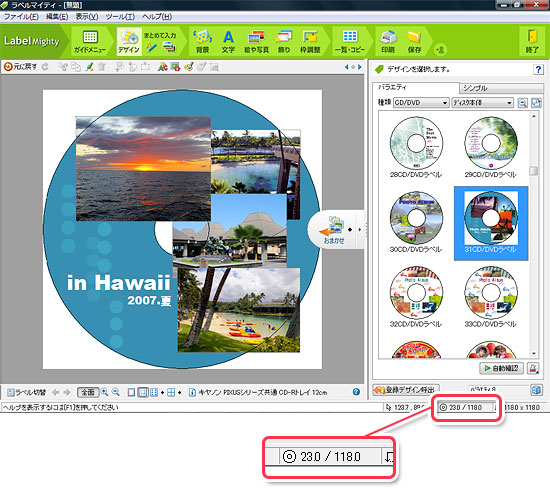Click the 保存 save folder icon
The width and height of the screenshot is (550, 488).
point(414,41)
